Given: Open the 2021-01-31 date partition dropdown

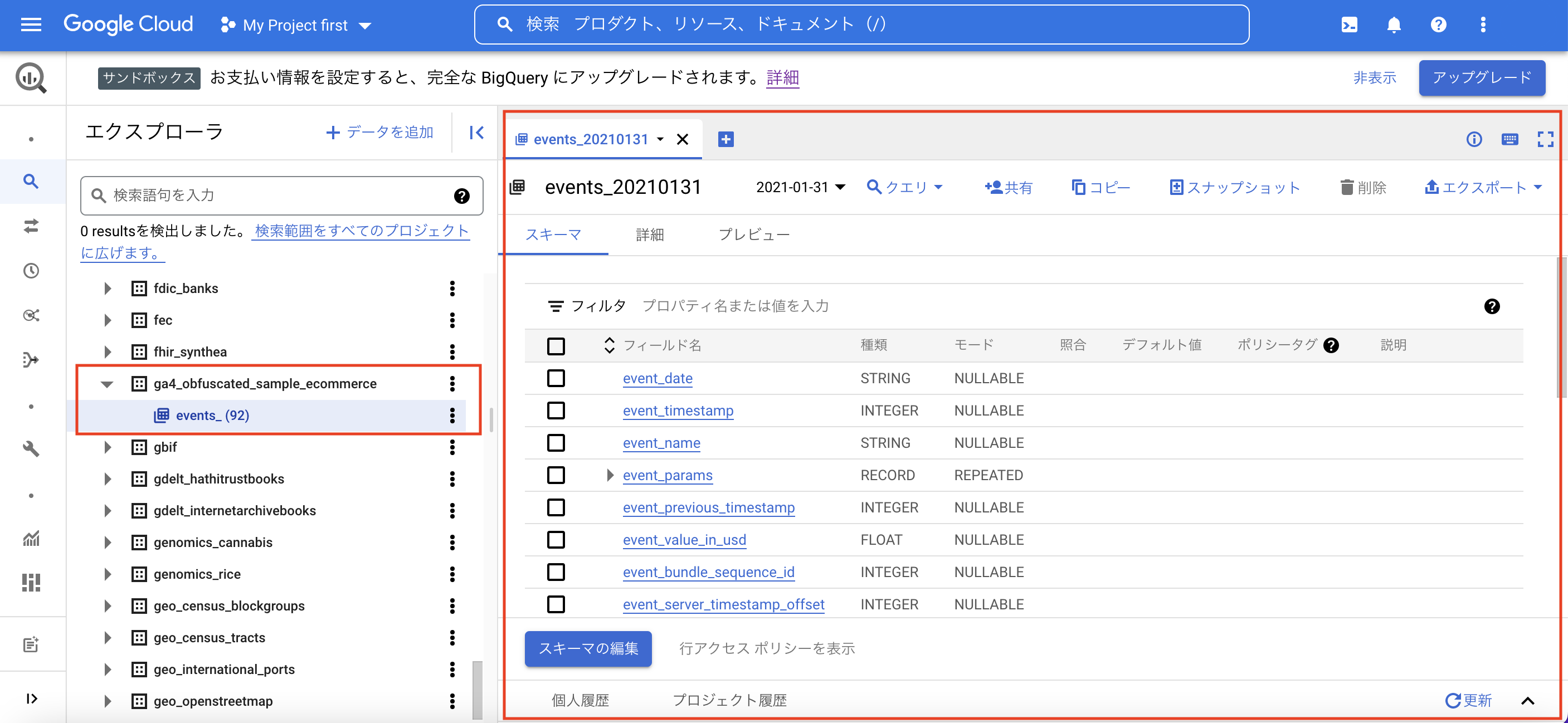Looking at the screenshot, I should pos(800,187).
